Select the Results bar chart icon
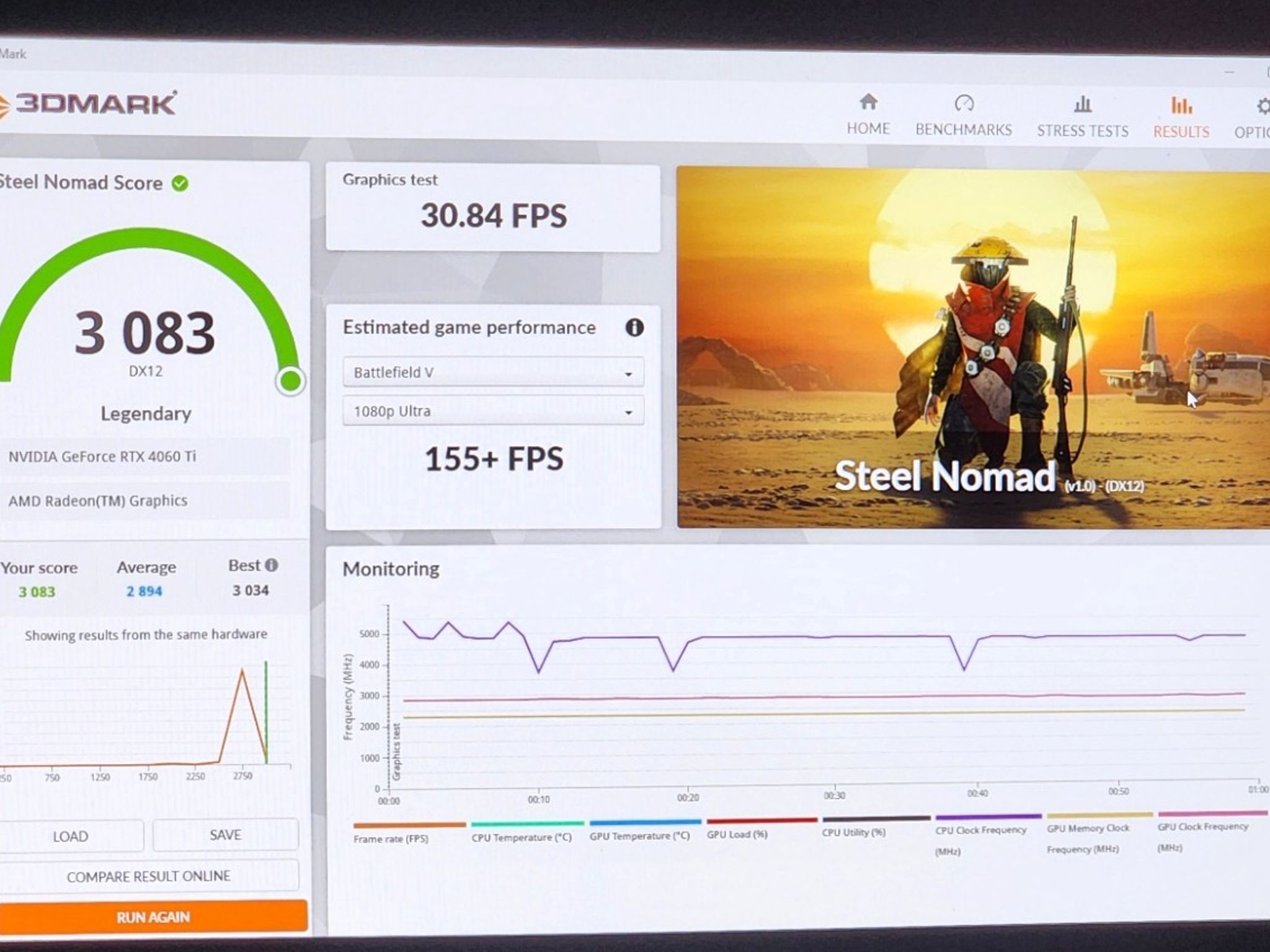Image resolution: width=1270 pixels, height=952 pixels. (x=1181, y=105)
